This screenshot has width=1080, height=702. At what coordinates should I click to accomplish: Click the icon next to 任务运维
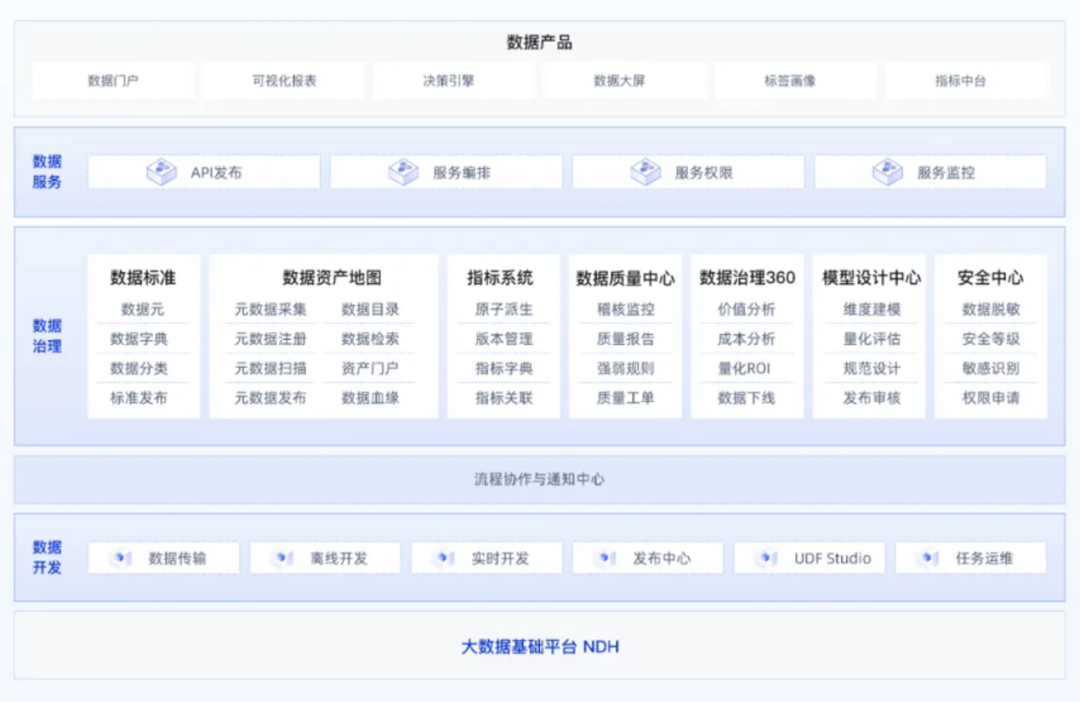tap(928, 558)
